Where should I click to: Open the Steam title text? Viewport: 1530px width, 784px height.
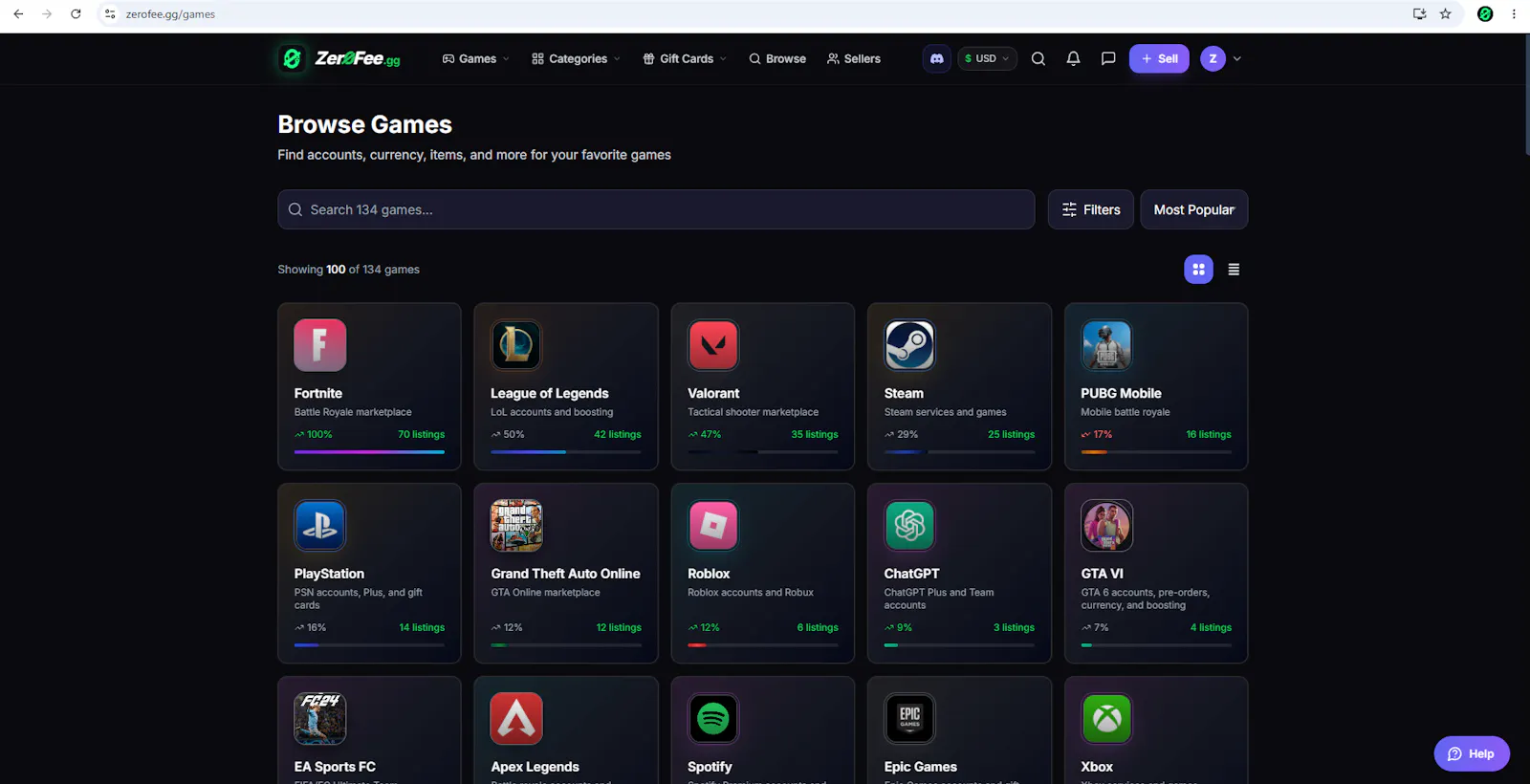[x=904, y=393]
